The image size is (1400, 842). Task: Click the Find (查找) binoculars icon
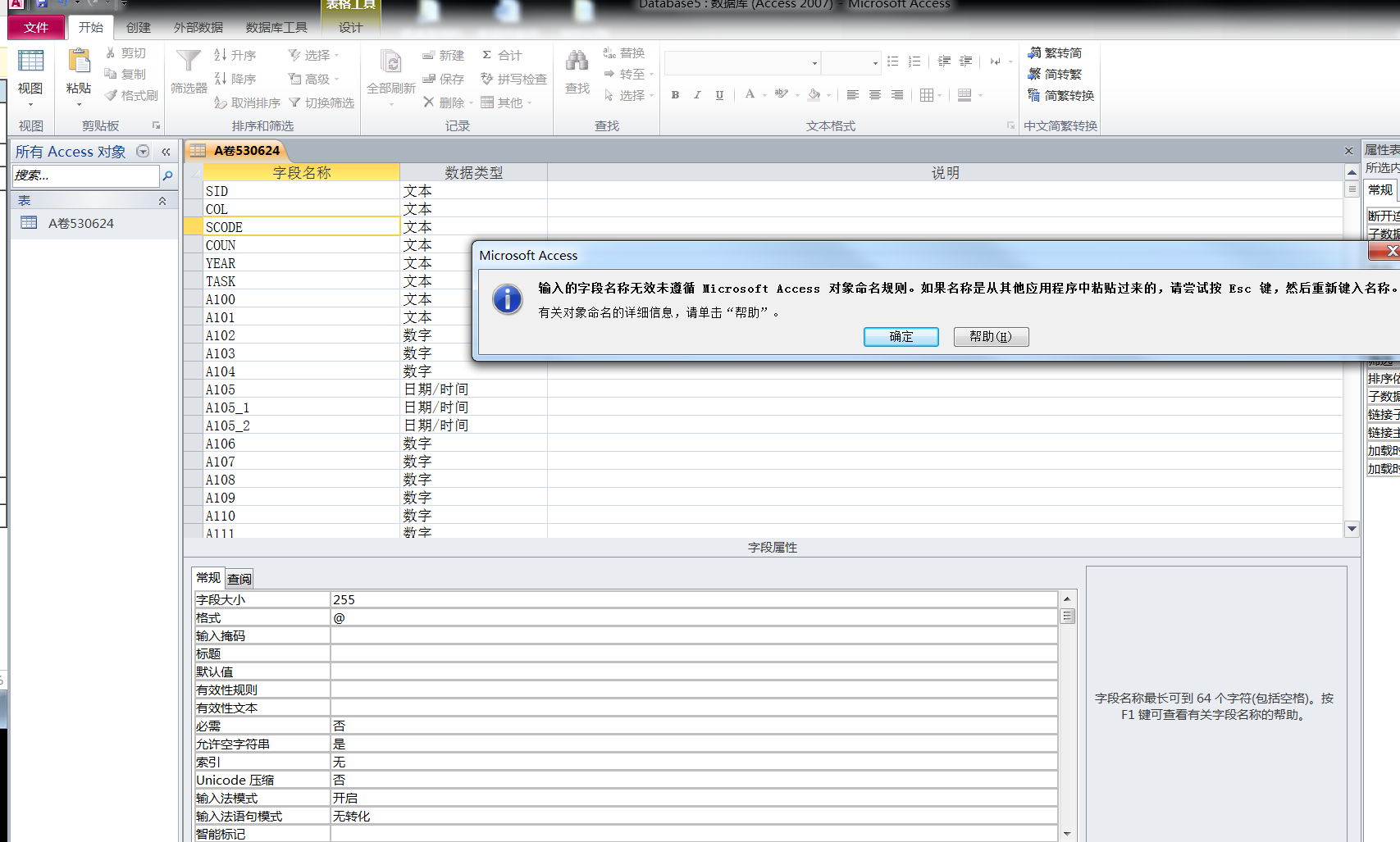577,61
